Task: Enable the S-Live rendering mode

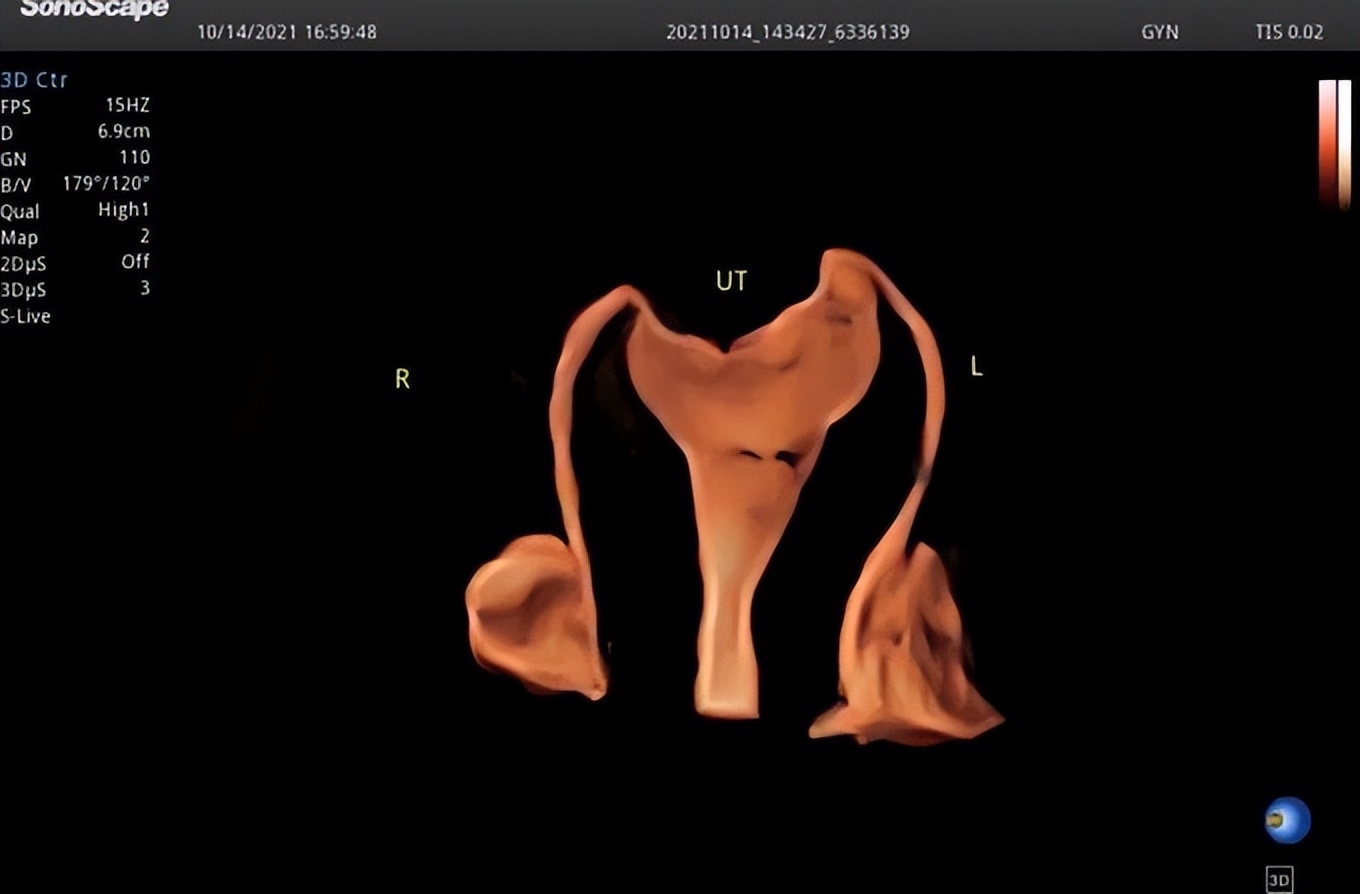Action: [28, 316]
